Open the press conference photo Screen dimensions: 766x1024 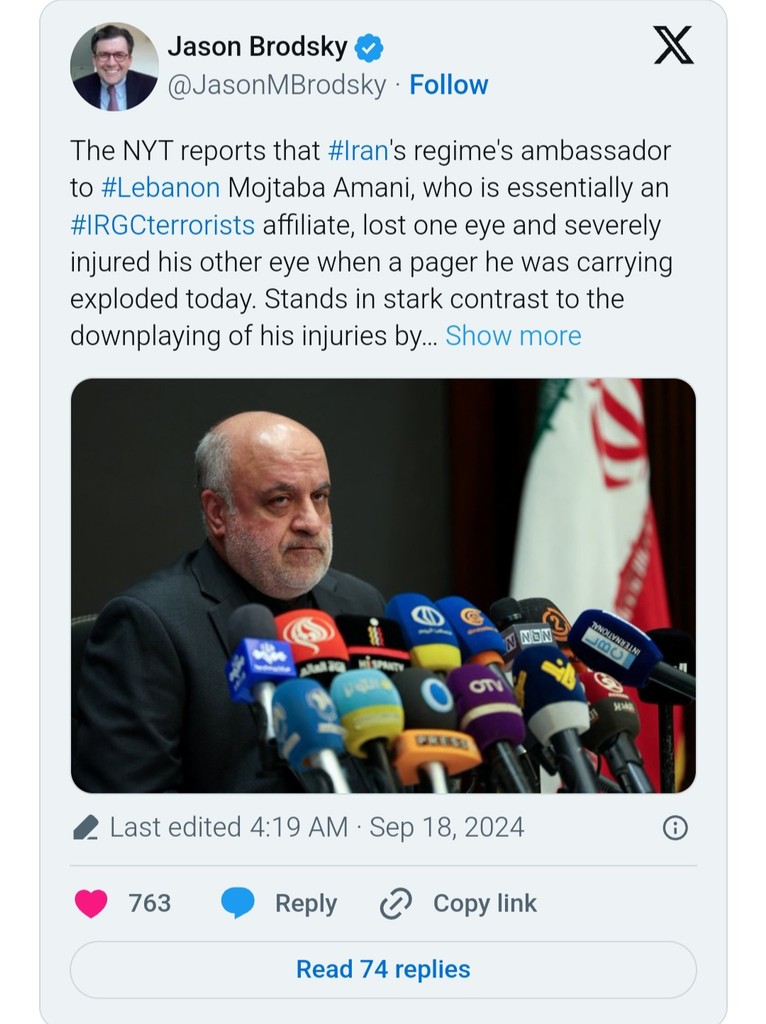tap(383, 585)
